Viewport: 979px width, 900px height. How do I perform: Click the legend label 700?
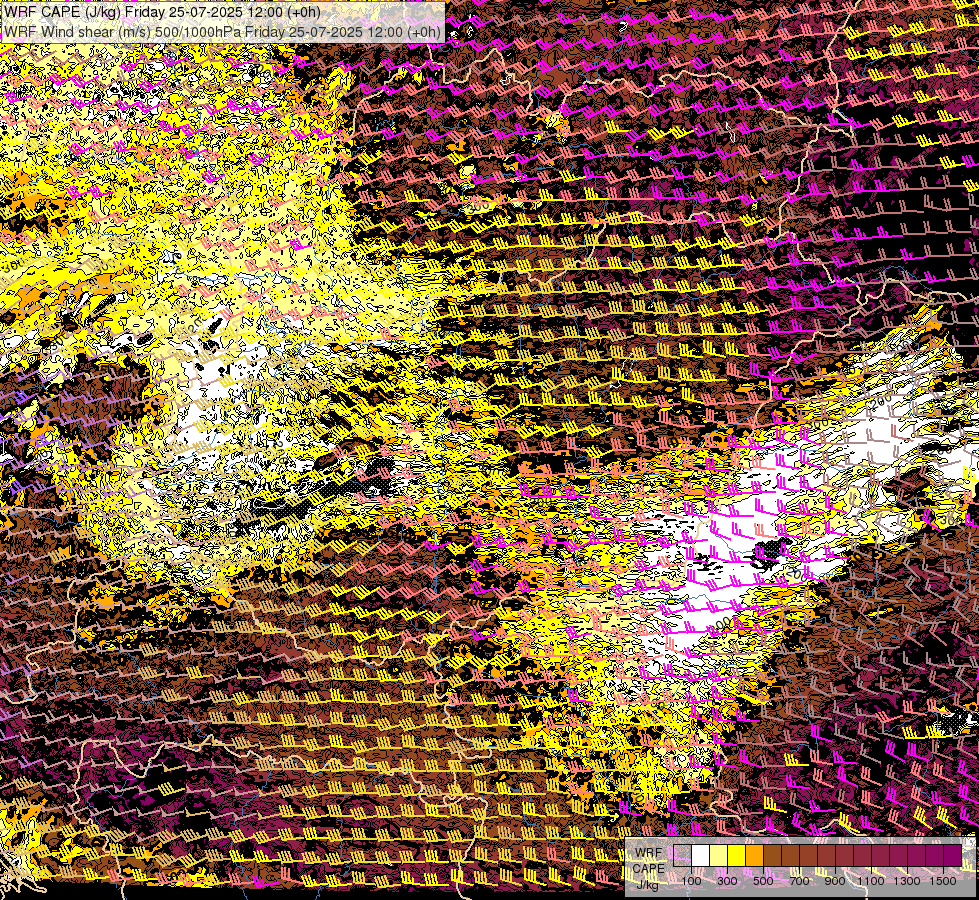[799, 881]
